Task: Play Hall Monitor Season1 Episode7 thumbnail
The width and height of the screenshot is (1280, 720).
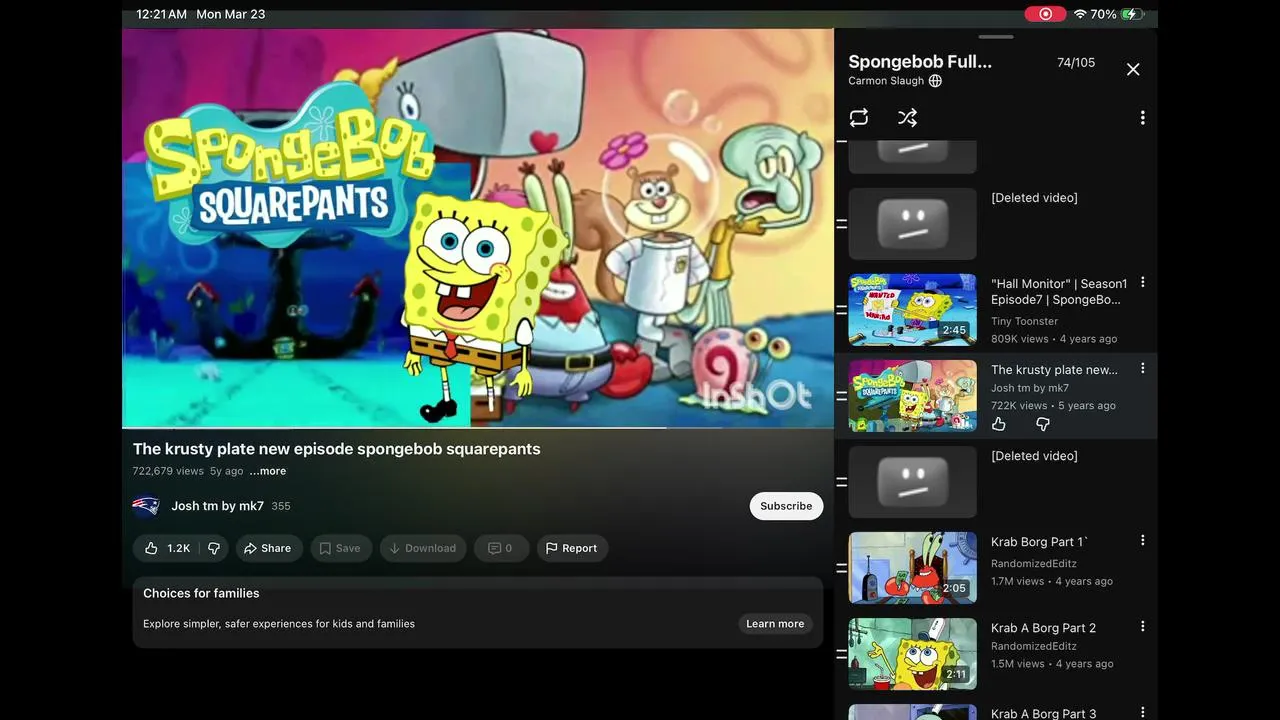Action: (x=912, y=310)
